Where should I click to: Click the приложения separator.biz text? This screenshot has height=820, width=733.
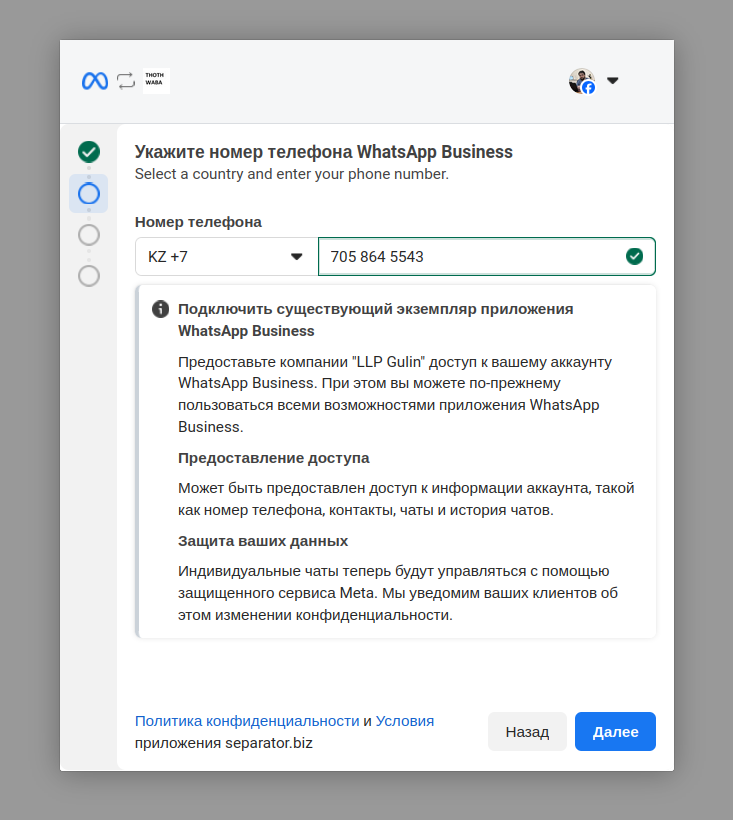point(224,743)
